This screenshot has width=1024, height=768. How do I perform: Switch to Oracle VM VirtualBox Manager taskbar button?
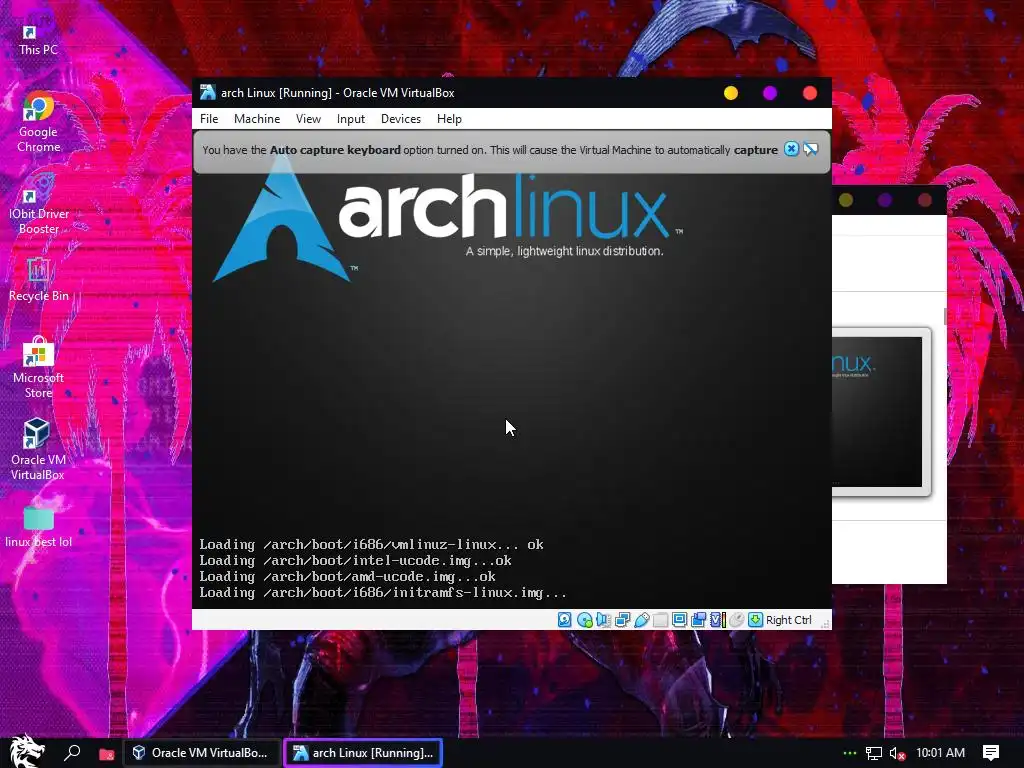(x=201, y=753)
